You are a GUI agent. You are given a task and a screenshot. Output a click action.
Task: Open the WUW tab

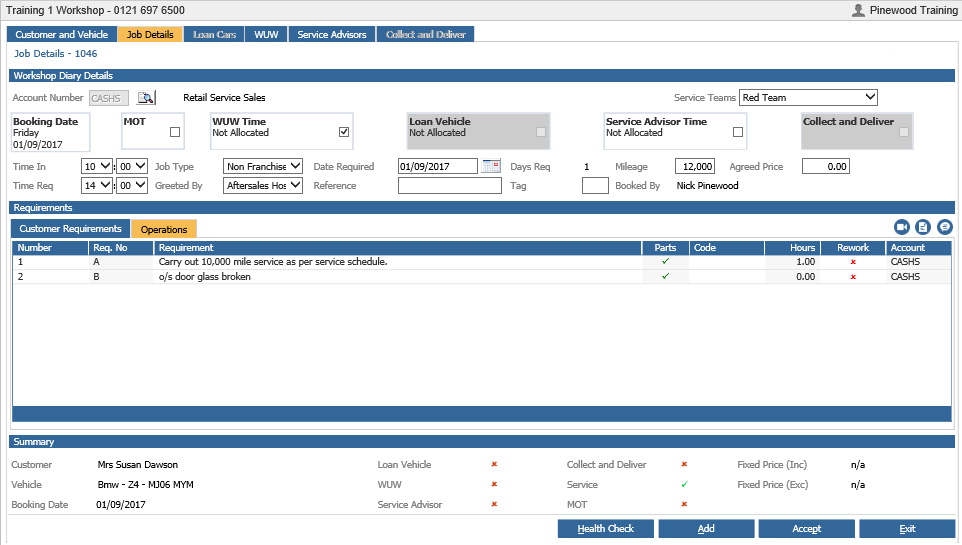coord(266,34)
